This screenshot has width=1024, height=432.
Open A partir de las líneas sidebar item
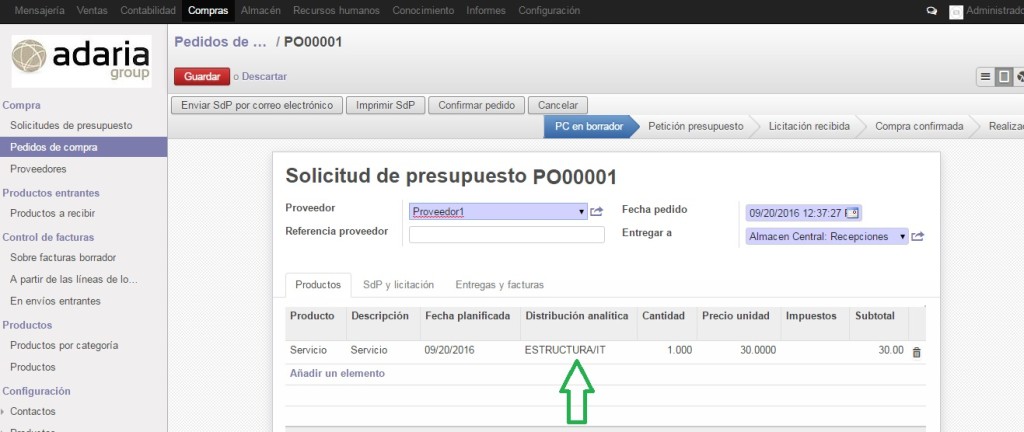[74, 279]
